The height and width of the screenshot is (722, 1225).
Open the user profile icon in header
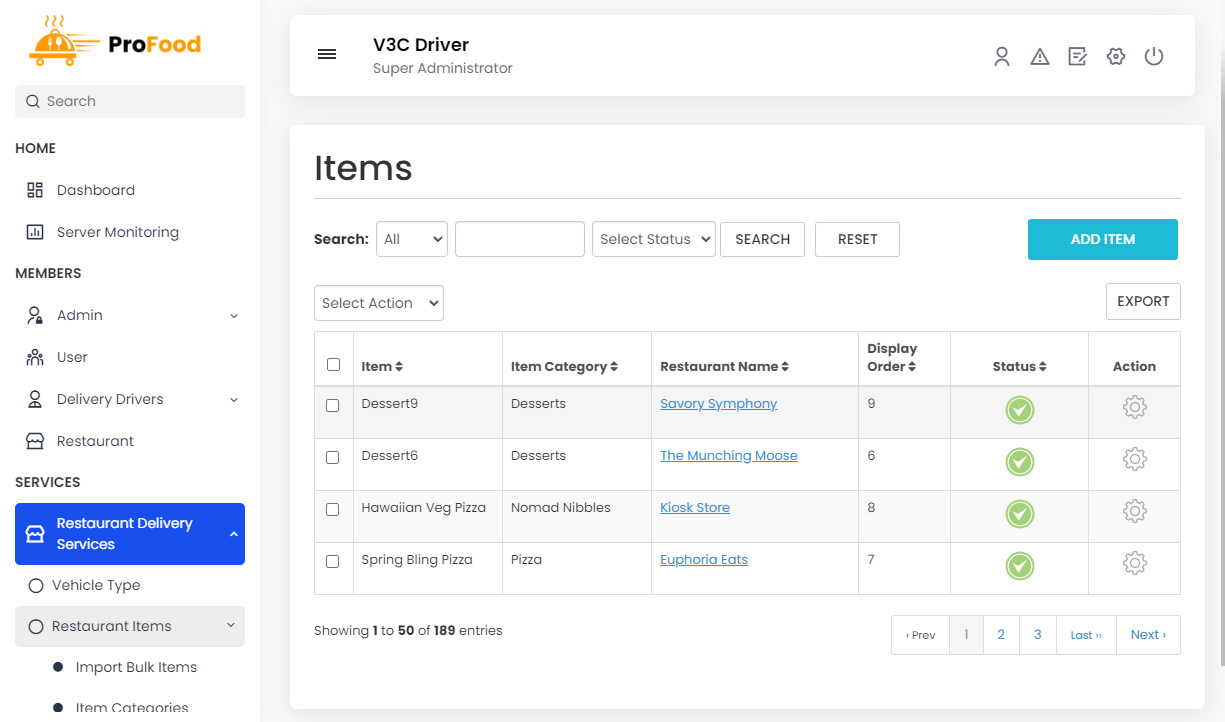(1001, 57)
